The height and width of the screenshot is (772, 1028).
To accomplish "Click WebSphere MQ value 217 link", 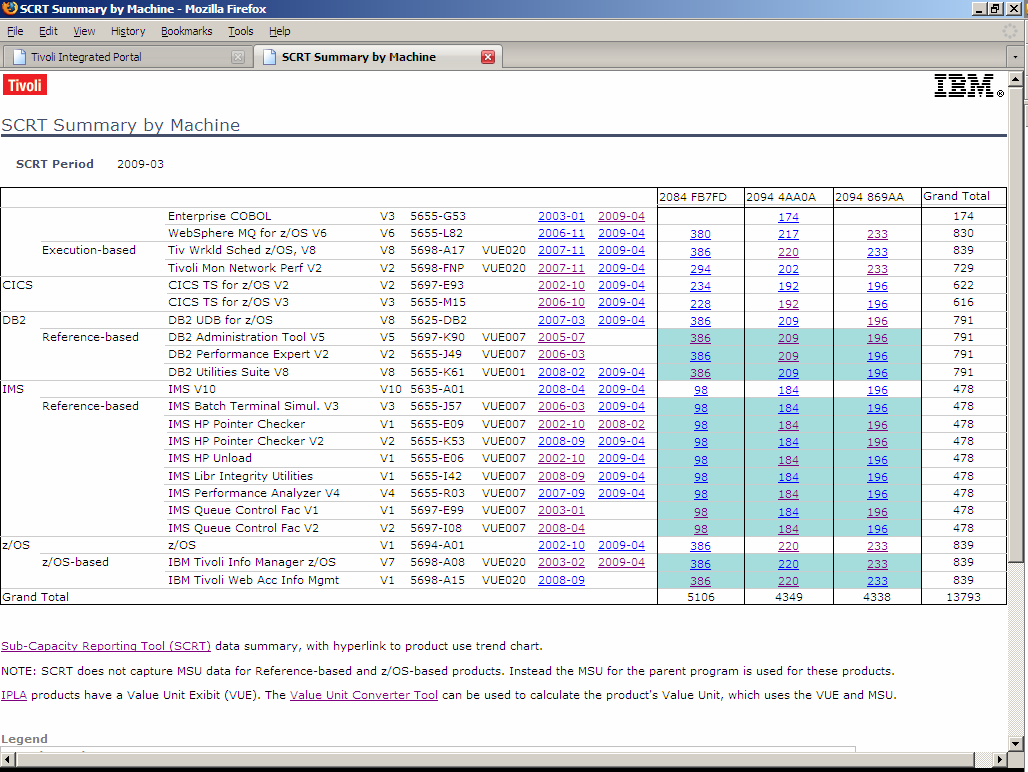I will click(x=788, y=234).
